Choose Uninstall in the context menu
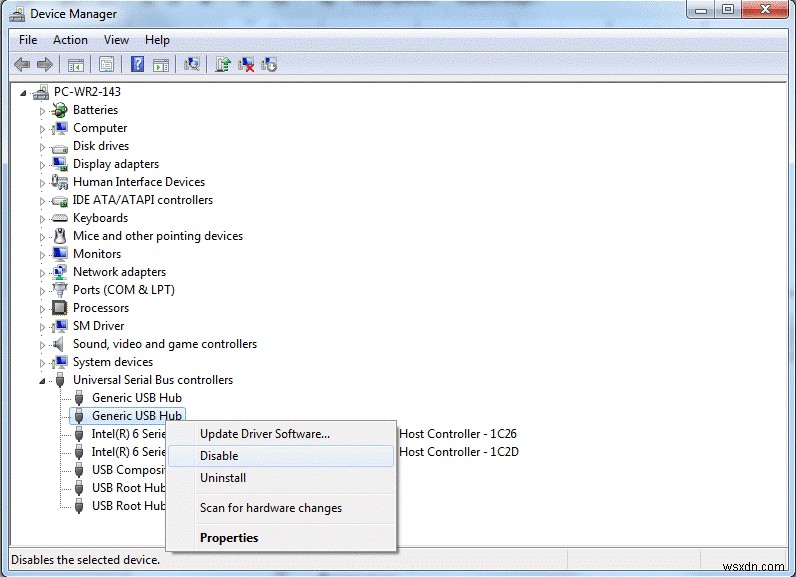The height and width of the screenshot is (577, 796). (x=280, y=478)
